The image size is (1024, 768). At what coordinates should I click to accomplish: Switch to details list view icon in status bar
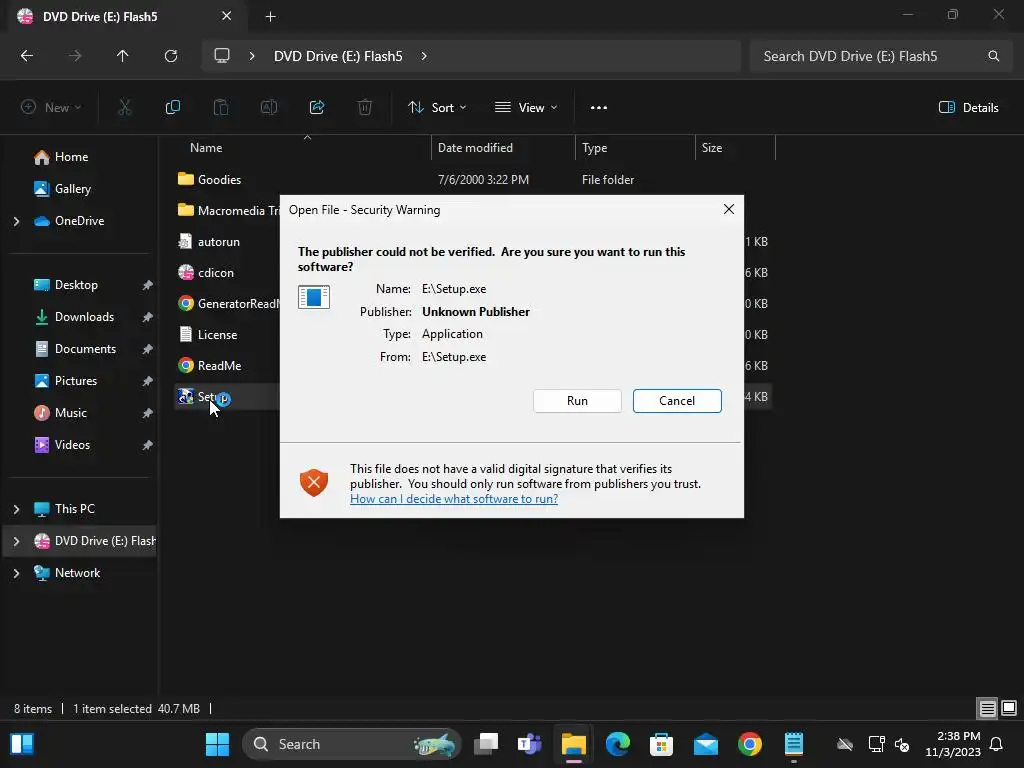987,708
